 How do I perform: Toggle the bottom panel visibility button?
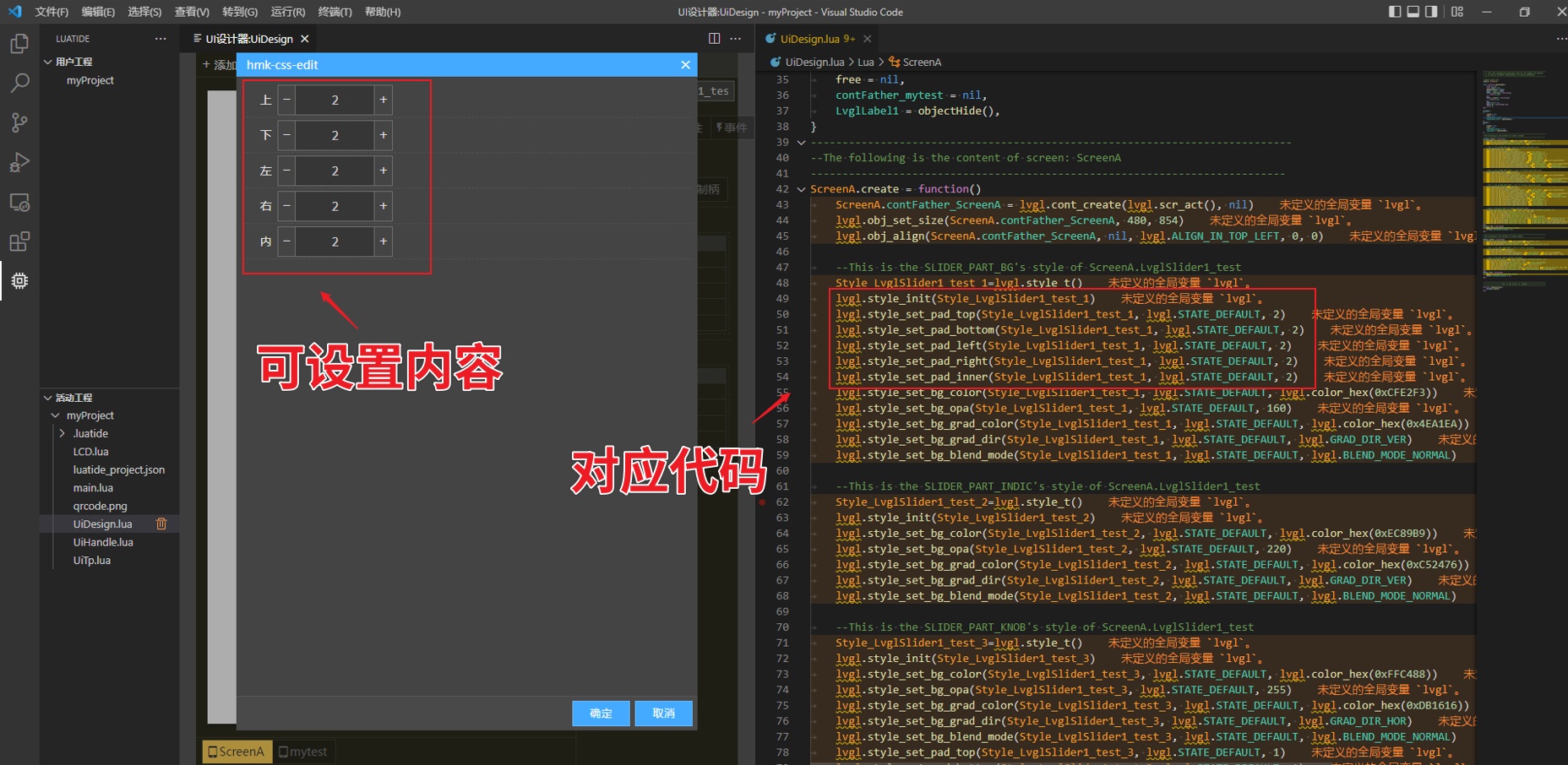[x=1413, y=11]
